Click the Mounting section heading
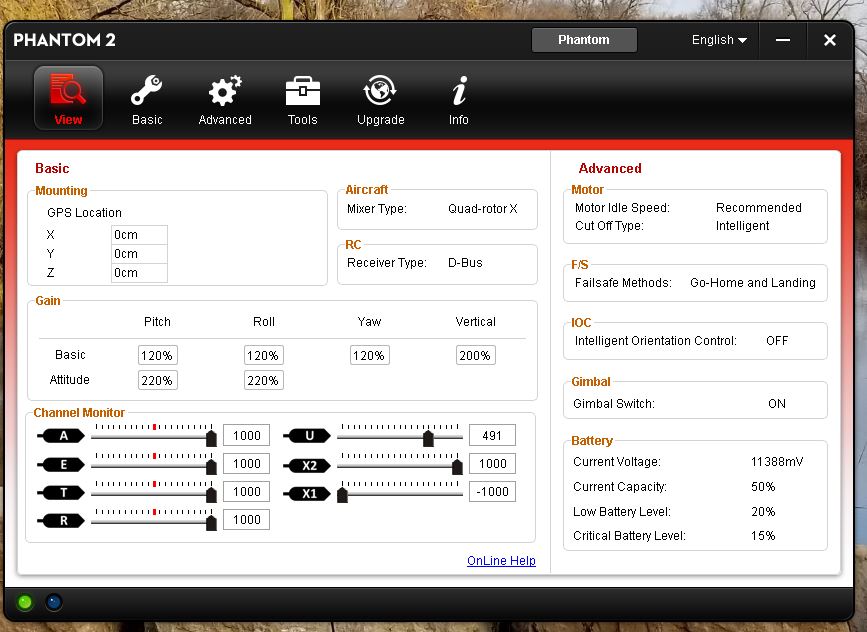Screen dimensions: 867x632 pos(61,191)
